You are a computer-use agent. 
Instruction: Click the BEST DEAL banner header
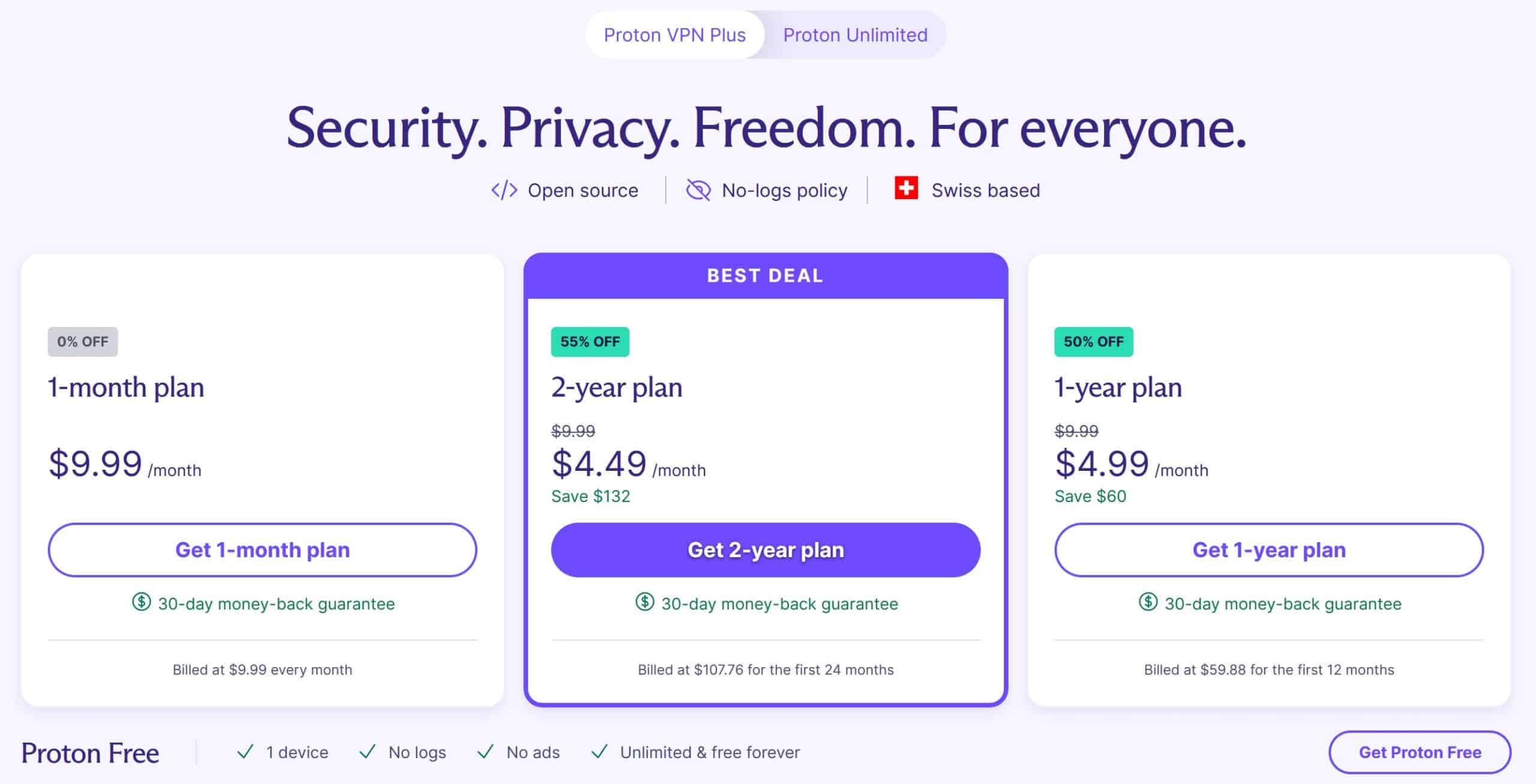[x=766, y=276]
